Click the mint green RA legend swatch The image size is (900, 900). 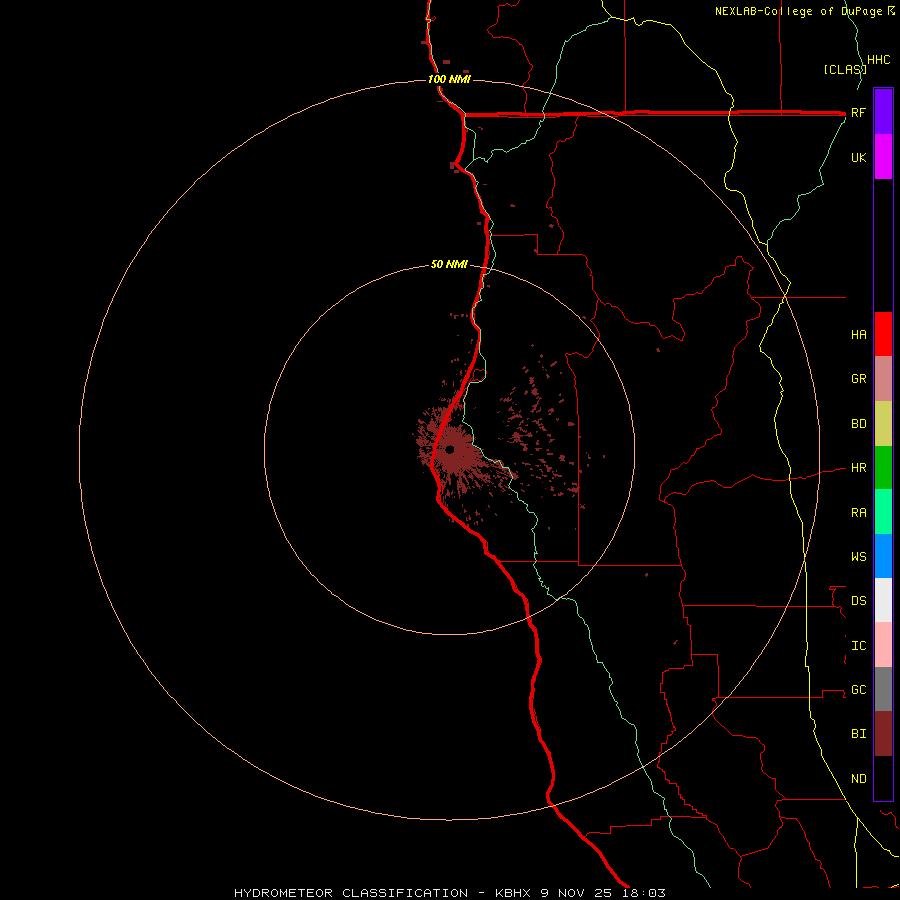pos(883,512)
